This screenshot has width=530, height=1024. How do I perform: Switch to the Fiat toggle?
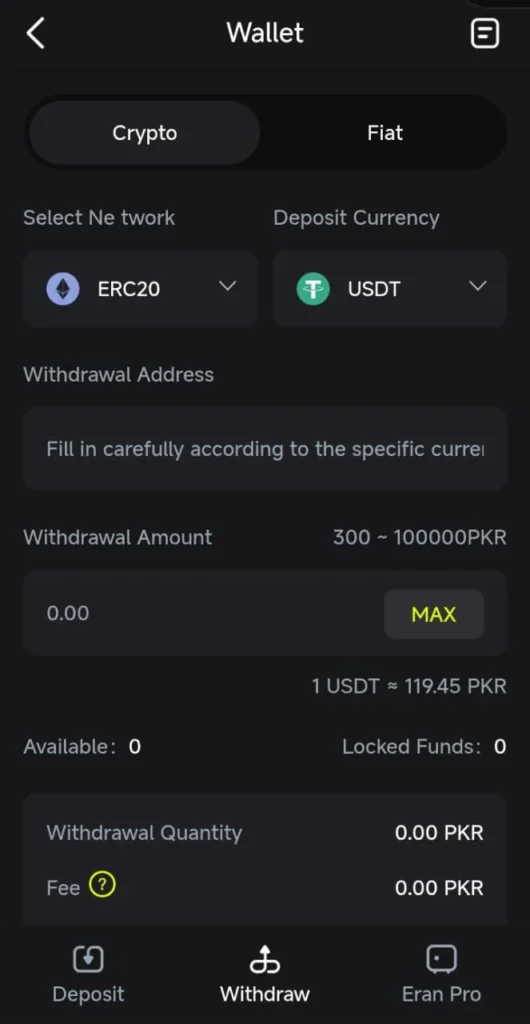click(x=385, y=133)
